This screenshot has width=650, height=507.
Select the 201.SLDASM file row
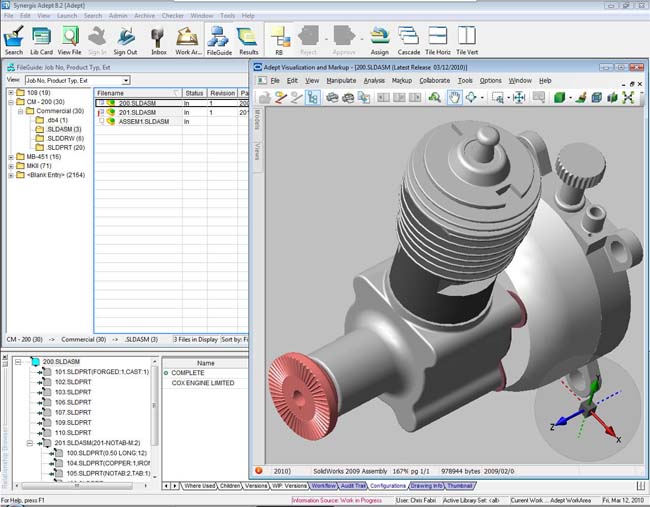[171, 112]
